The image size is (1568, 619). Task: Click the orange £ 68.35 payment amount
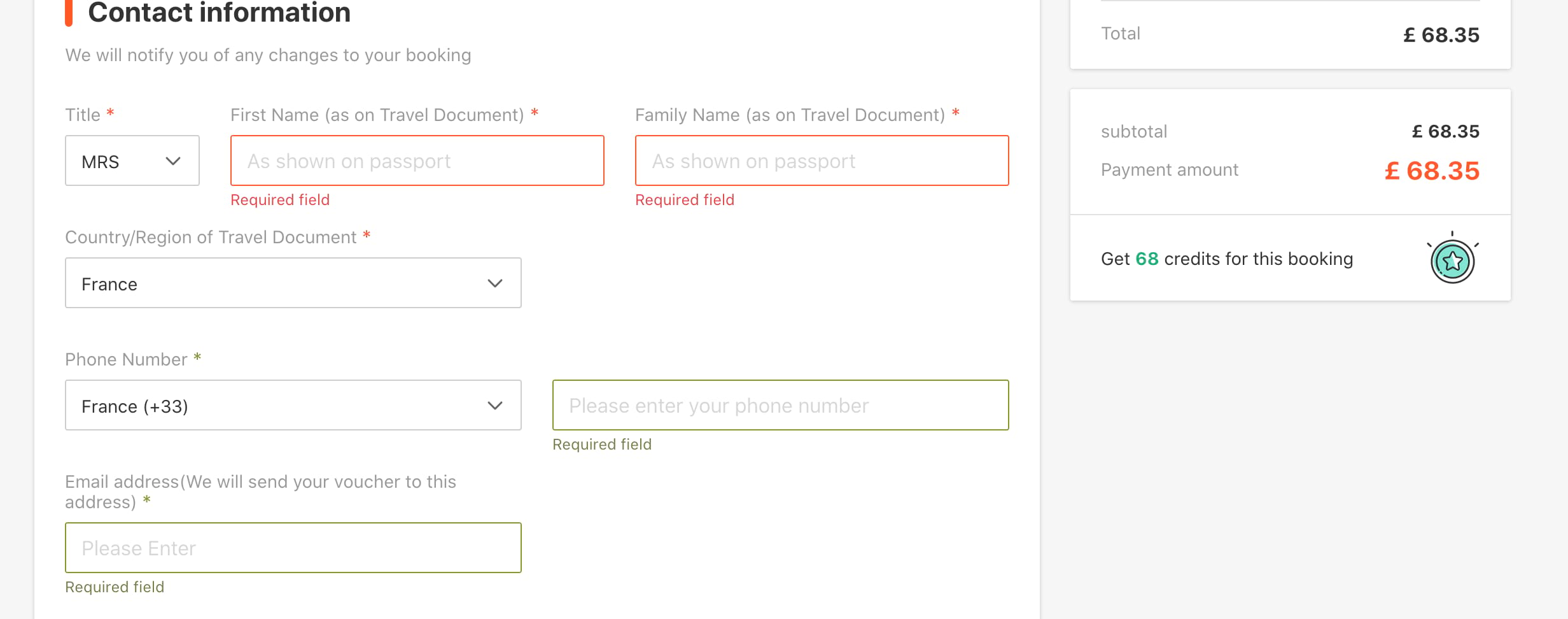click(x=1432, y=171)
